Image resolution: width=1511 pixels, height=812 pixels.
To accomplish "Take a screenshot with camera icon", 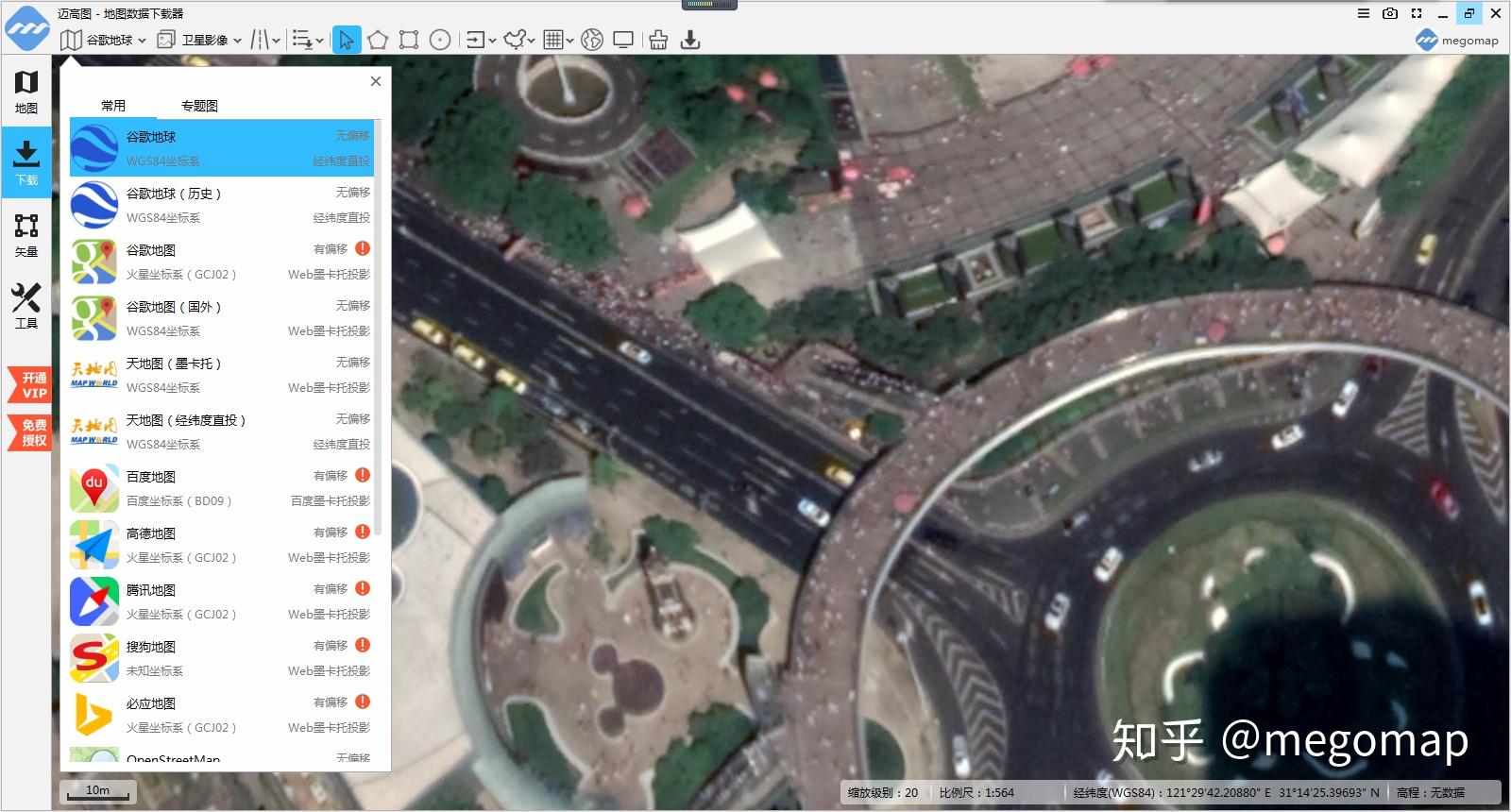I will tap(1390, 13).
